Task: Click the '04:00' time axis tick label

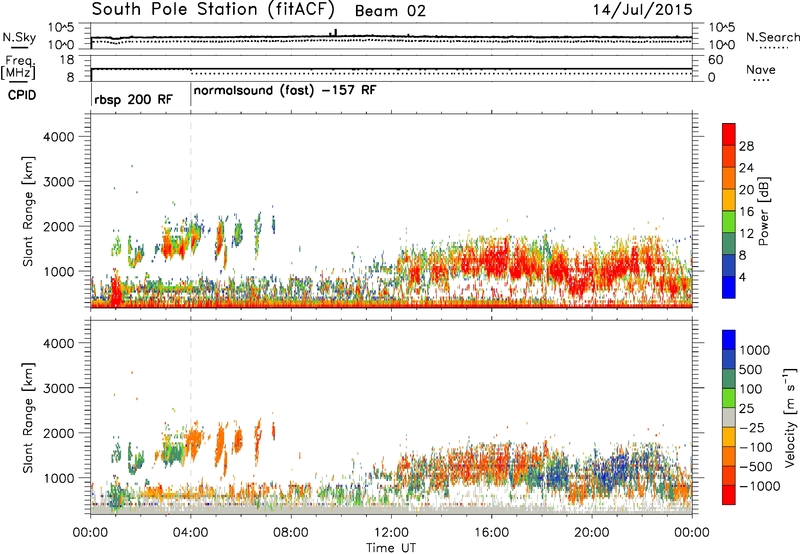Action: (190, 533)
